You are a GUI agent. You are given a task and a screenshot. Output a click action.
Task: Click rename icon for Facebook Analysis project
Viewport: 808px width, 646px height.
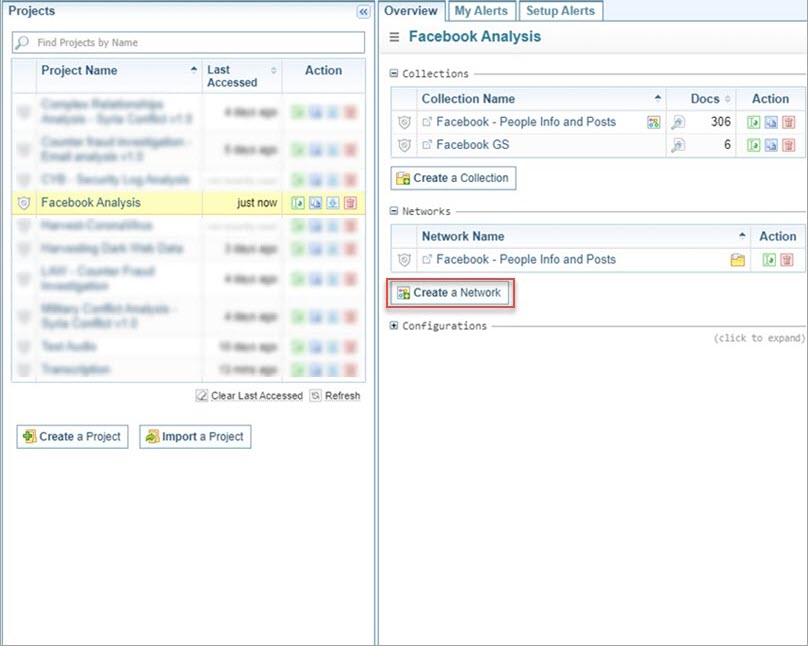(316, 203)
